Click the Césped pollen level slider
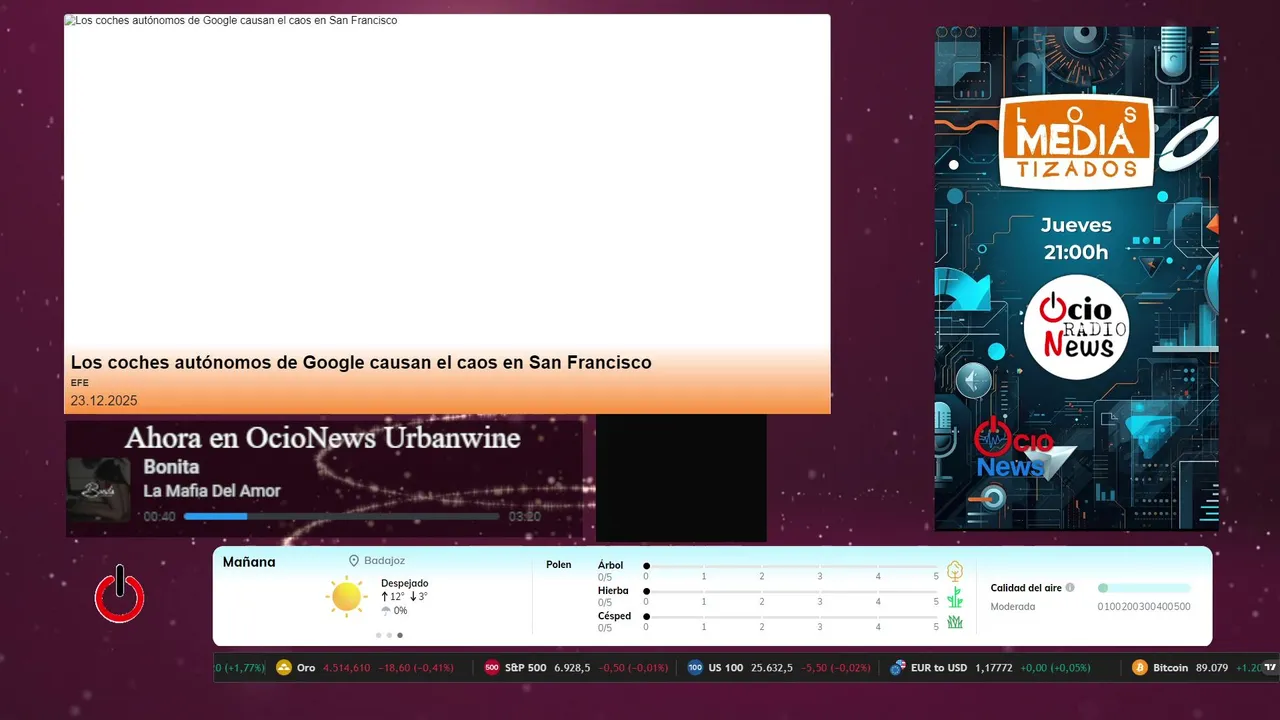The height and width of the screenshot is (720, 1280). tap(791, 617)
